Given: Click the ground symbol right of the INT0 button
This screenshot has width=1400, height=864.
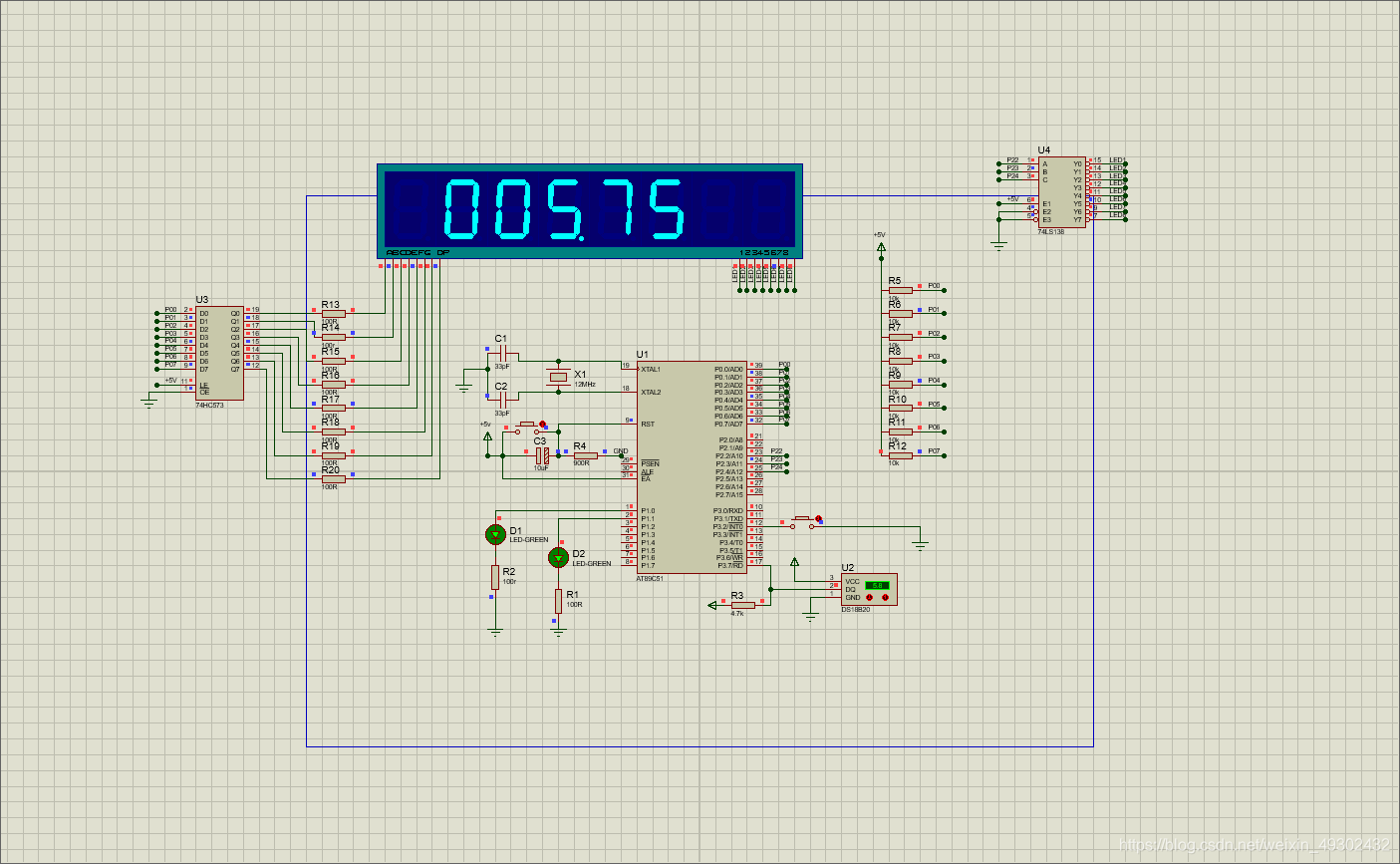Looking at the screenshot, I should point(920,545).
